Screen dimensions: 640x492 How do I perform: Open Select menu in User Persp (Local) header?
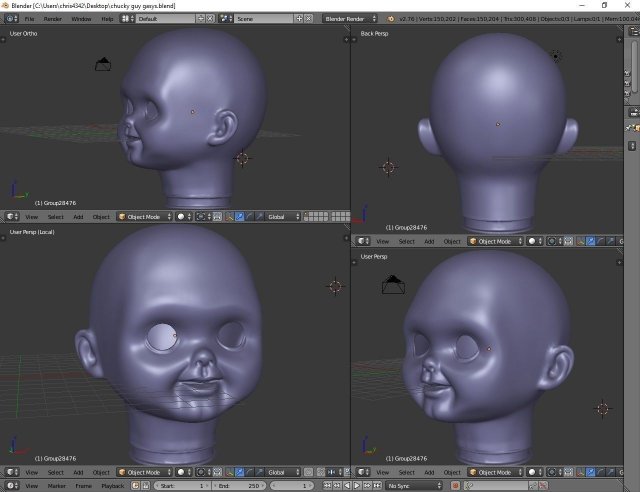[x=56, y=472]
